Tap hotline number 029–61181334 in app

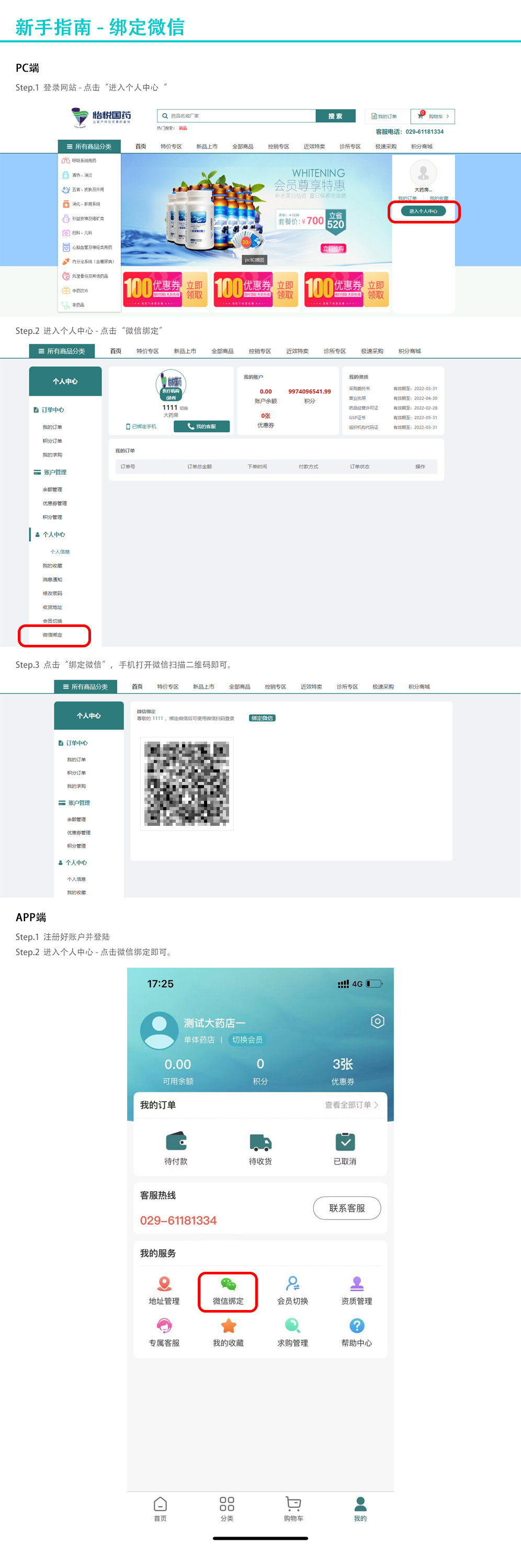coord(178,1220)
